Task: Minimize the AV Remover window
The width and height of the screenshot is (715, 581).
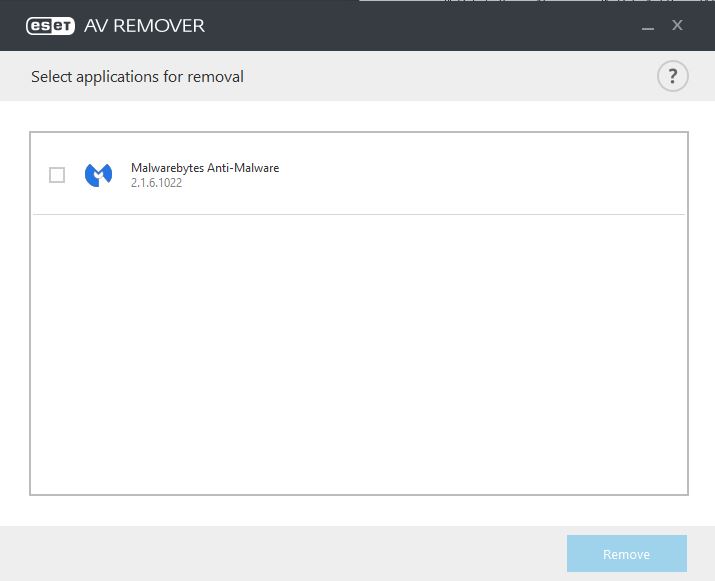Action: coord(648,28)
